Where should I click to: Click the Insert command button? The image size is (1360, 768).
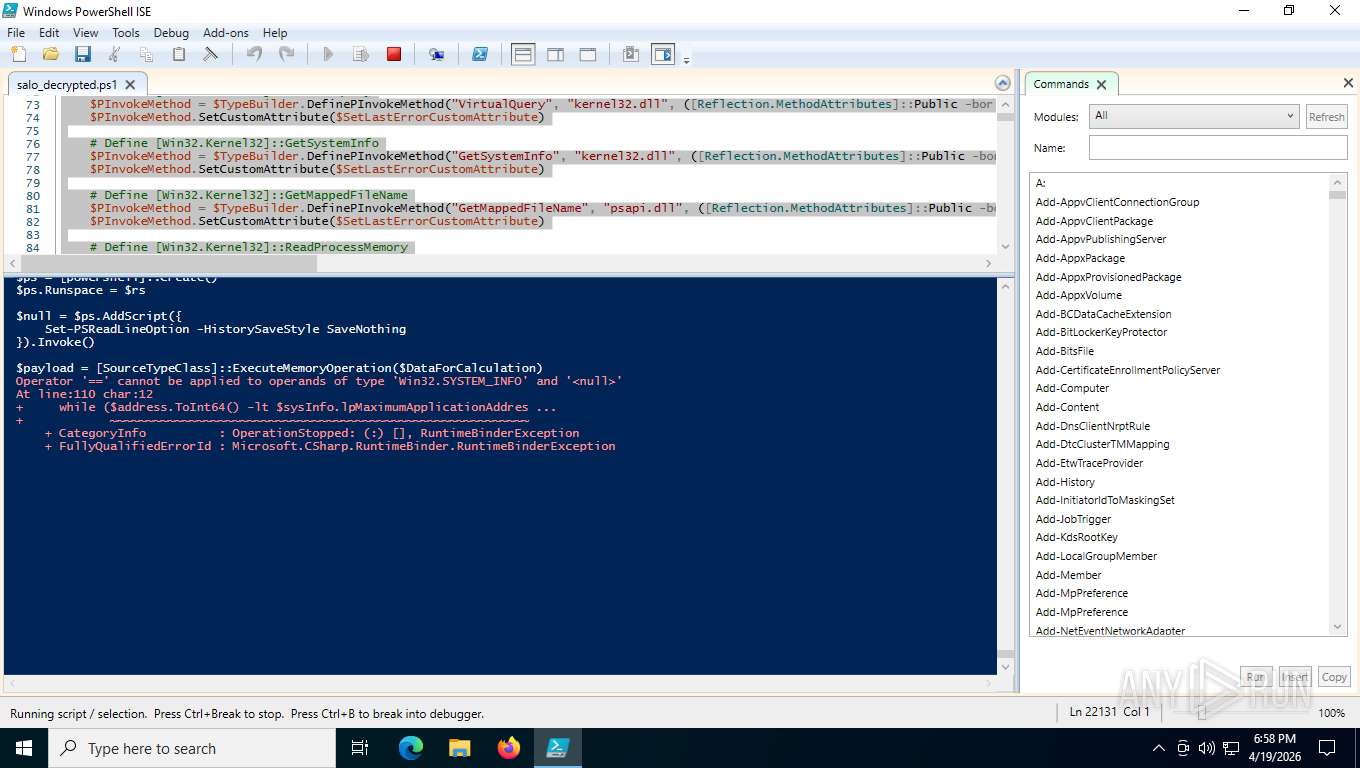click(1294, 677)
